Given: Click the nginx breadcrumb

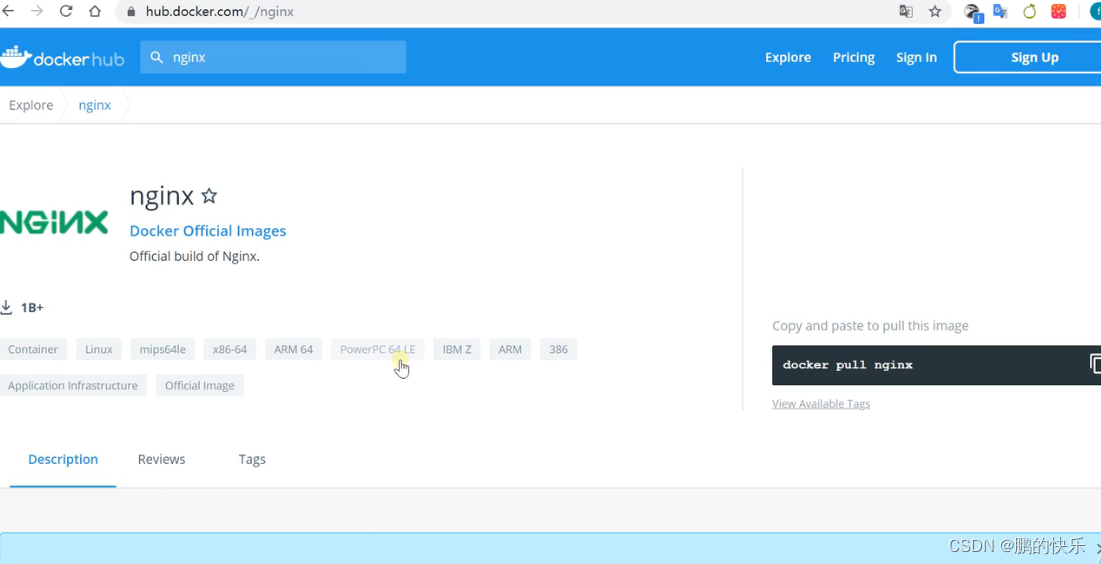Looking at the screenshot, I should pos(95,105).
